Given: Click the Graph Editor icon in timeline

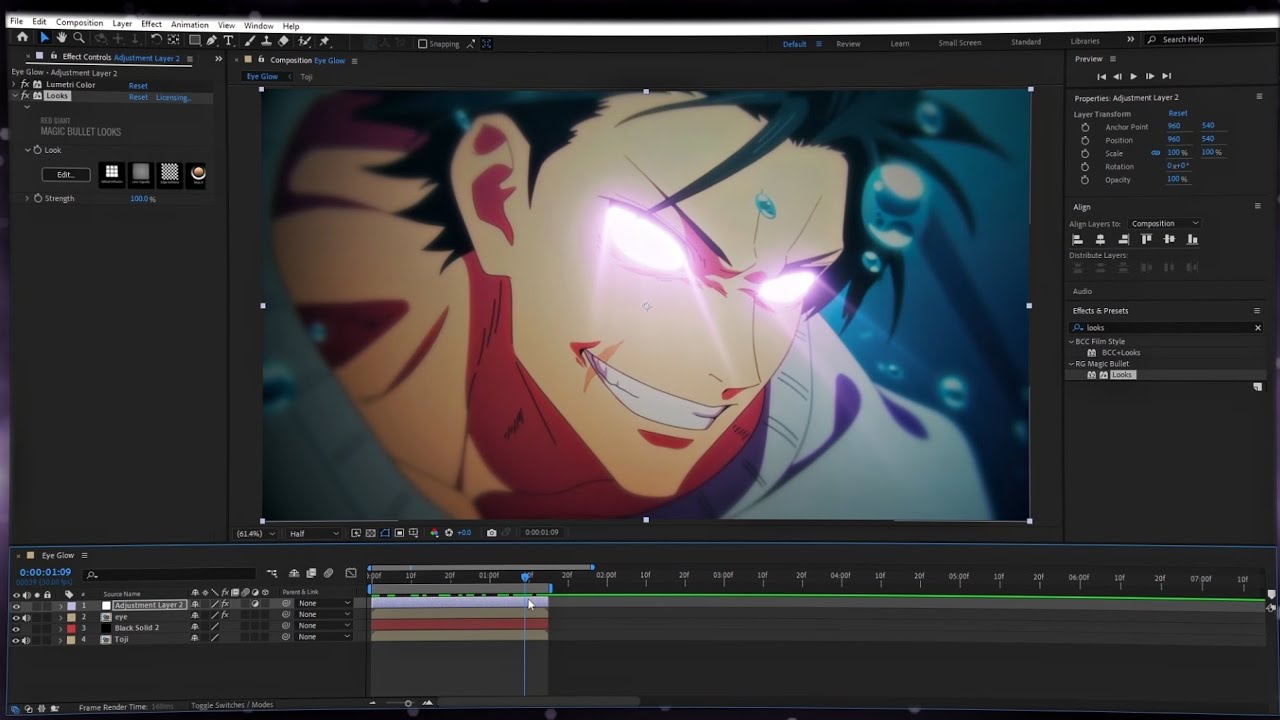Looking at the screenshot, I should [x=351, y=573].
